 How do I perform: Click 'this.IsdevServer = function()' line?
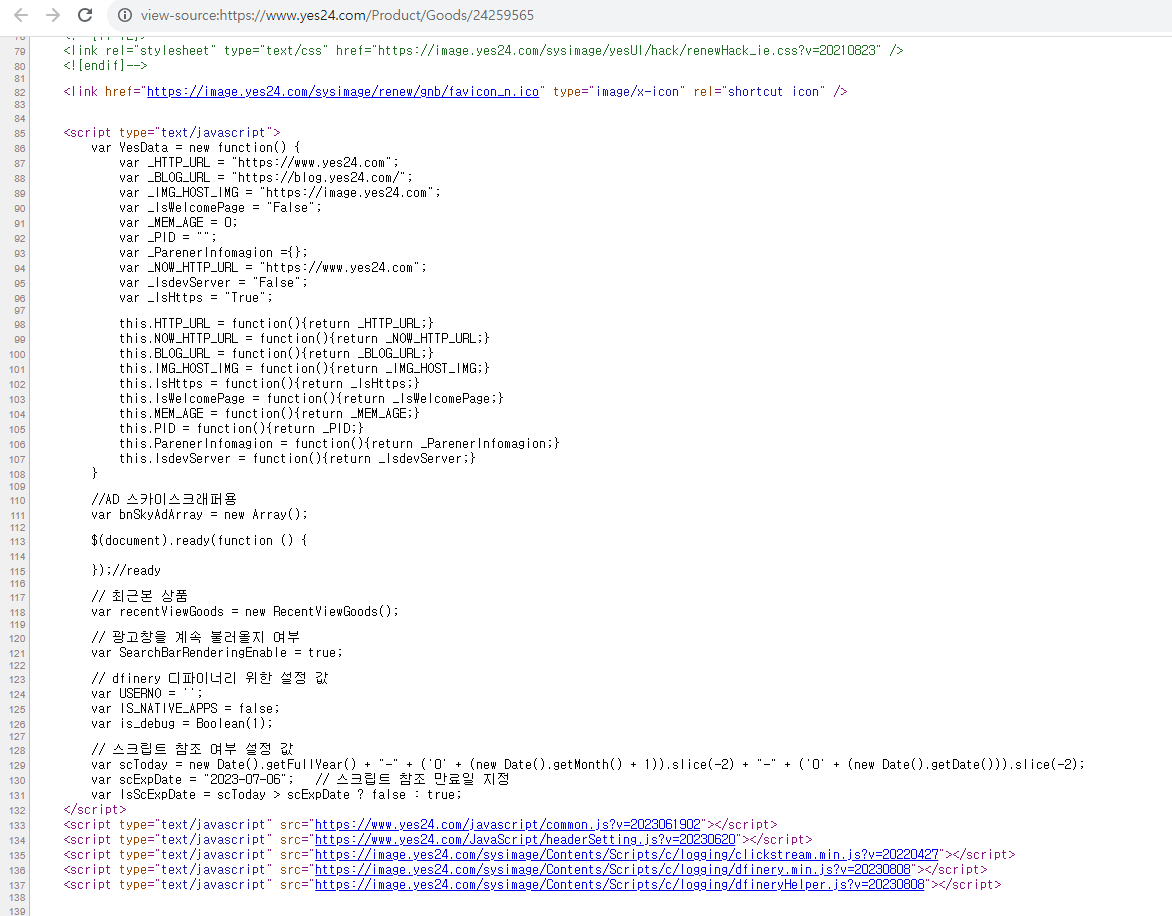pyautogui.click(x=297, y=458)
